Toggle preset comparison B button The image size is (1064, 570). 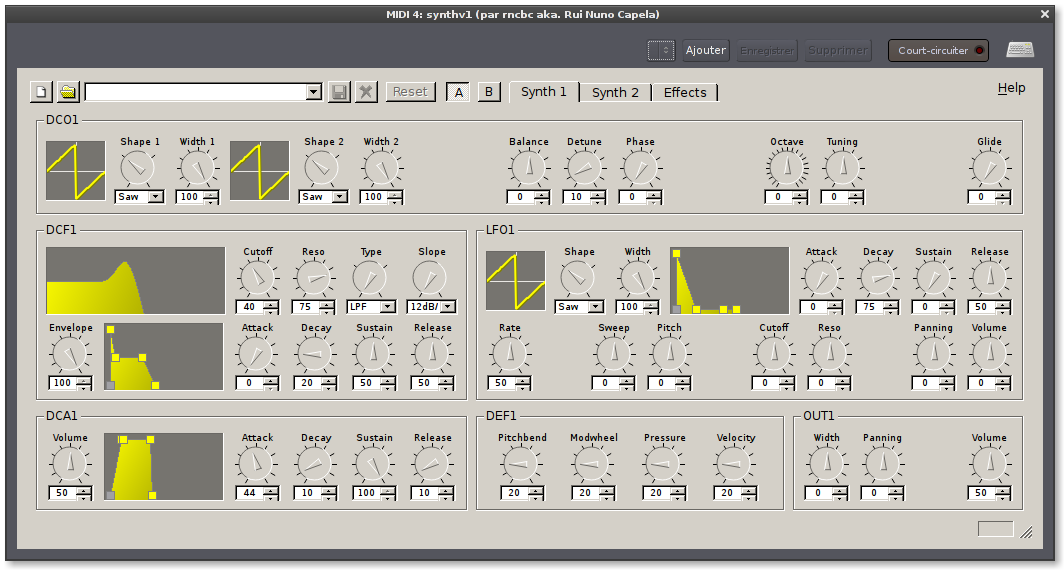pos(489,92)
